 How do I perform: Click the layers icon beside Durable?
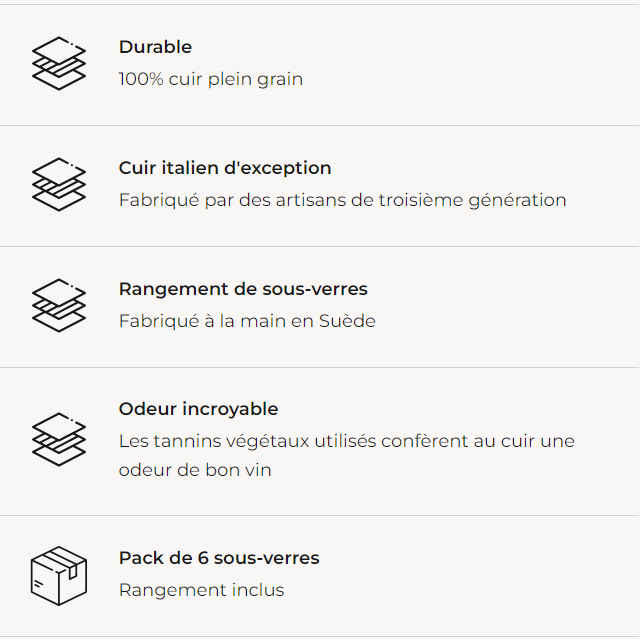click(59, 64)
